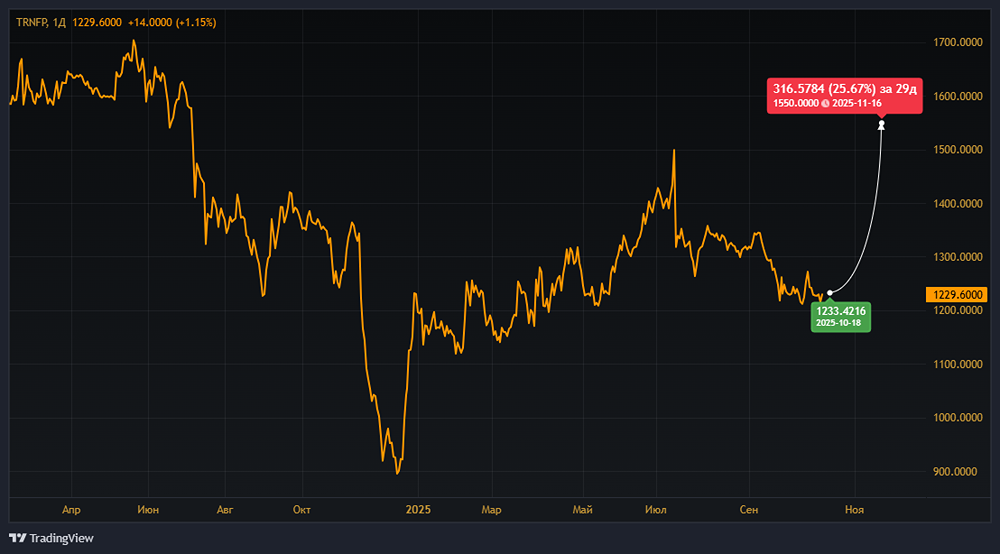Click the 1550.0000 2025-11-16 target text
1000x554 pixels.
click(x=827, y=103)
